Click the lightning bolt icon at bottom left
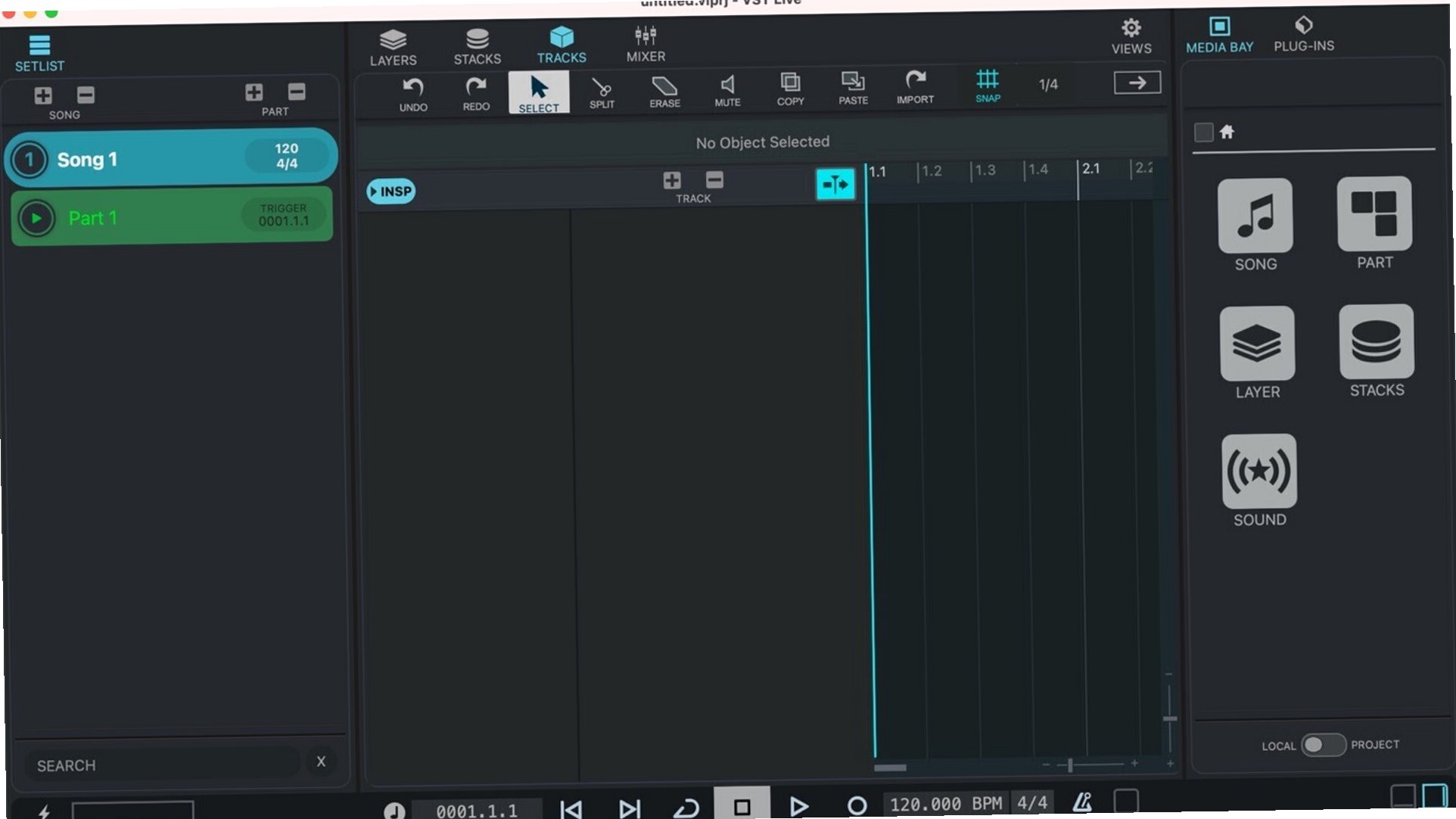This screenshot has height=819, width=1456. pyautogui.click(x=44, y=811)
